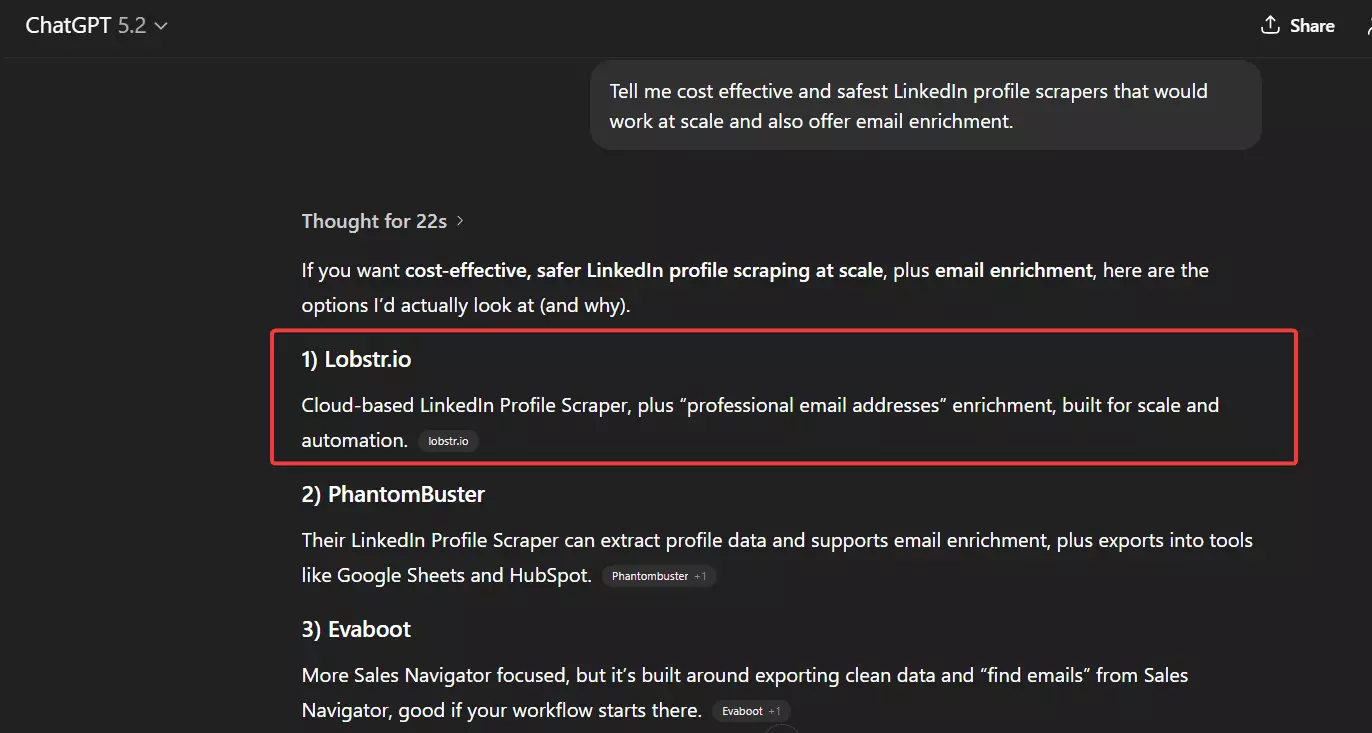Click the "3) Evaboot" heading

click(x=355, y=629)
